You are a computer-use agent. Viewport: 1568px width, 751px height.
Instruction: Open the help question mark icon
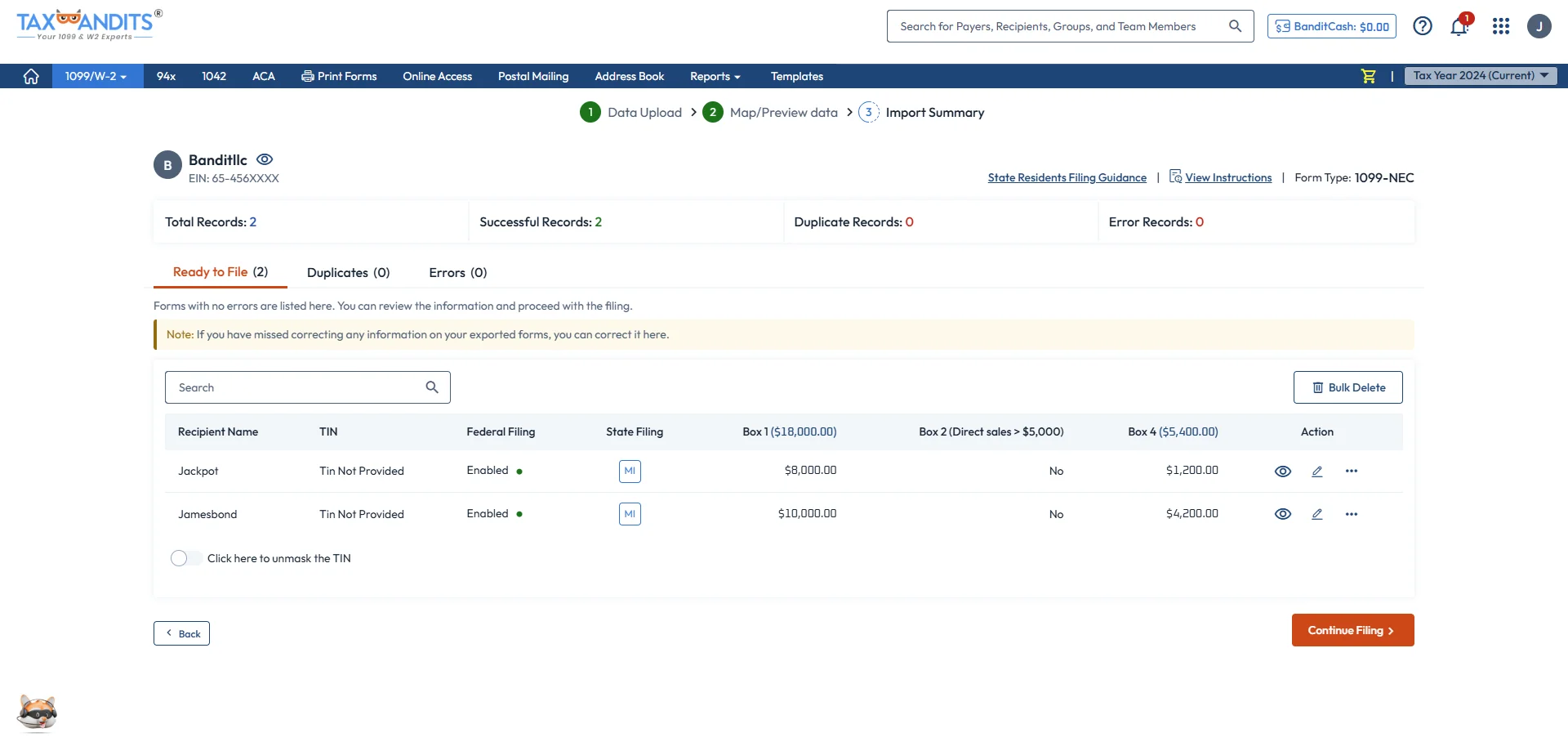(1423, 26)
